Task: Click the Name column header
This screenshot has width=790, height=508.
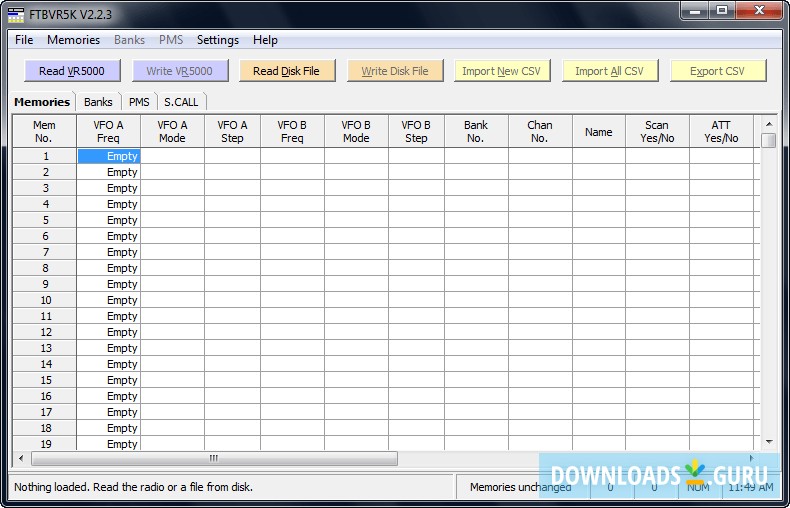Action: tap(599, 132)
